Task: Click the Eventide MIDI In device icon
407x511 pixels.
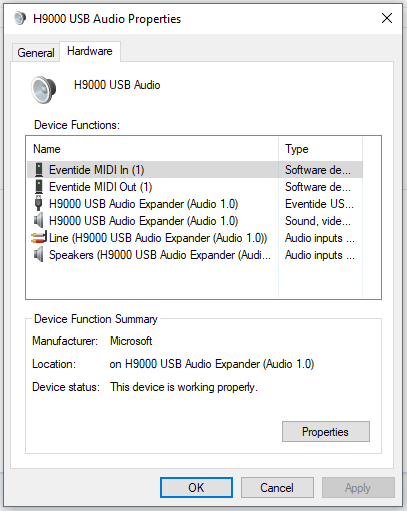Action: (39, 170)
